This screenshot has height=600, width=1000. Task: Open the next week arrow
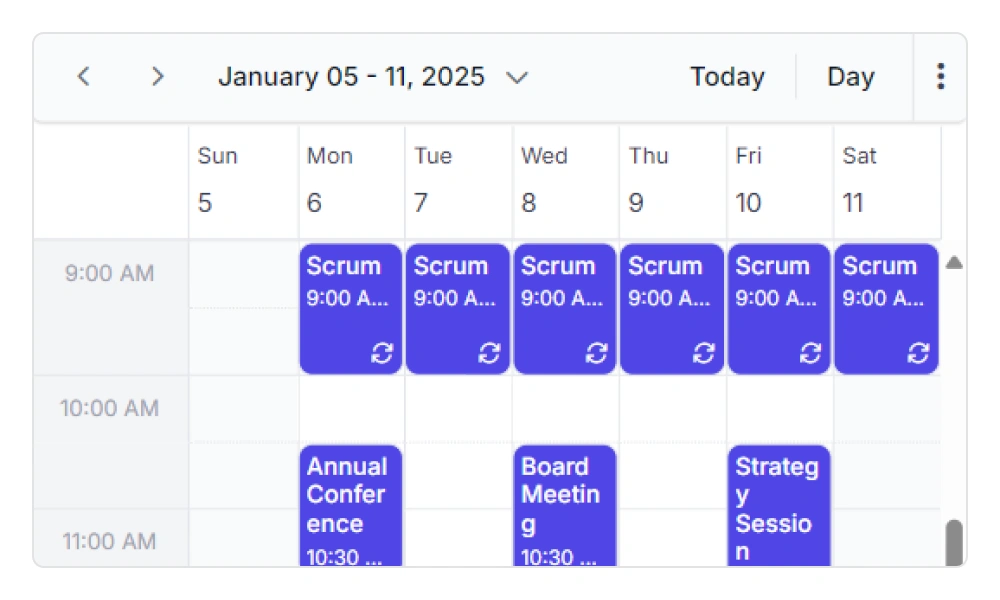(157, 76)
